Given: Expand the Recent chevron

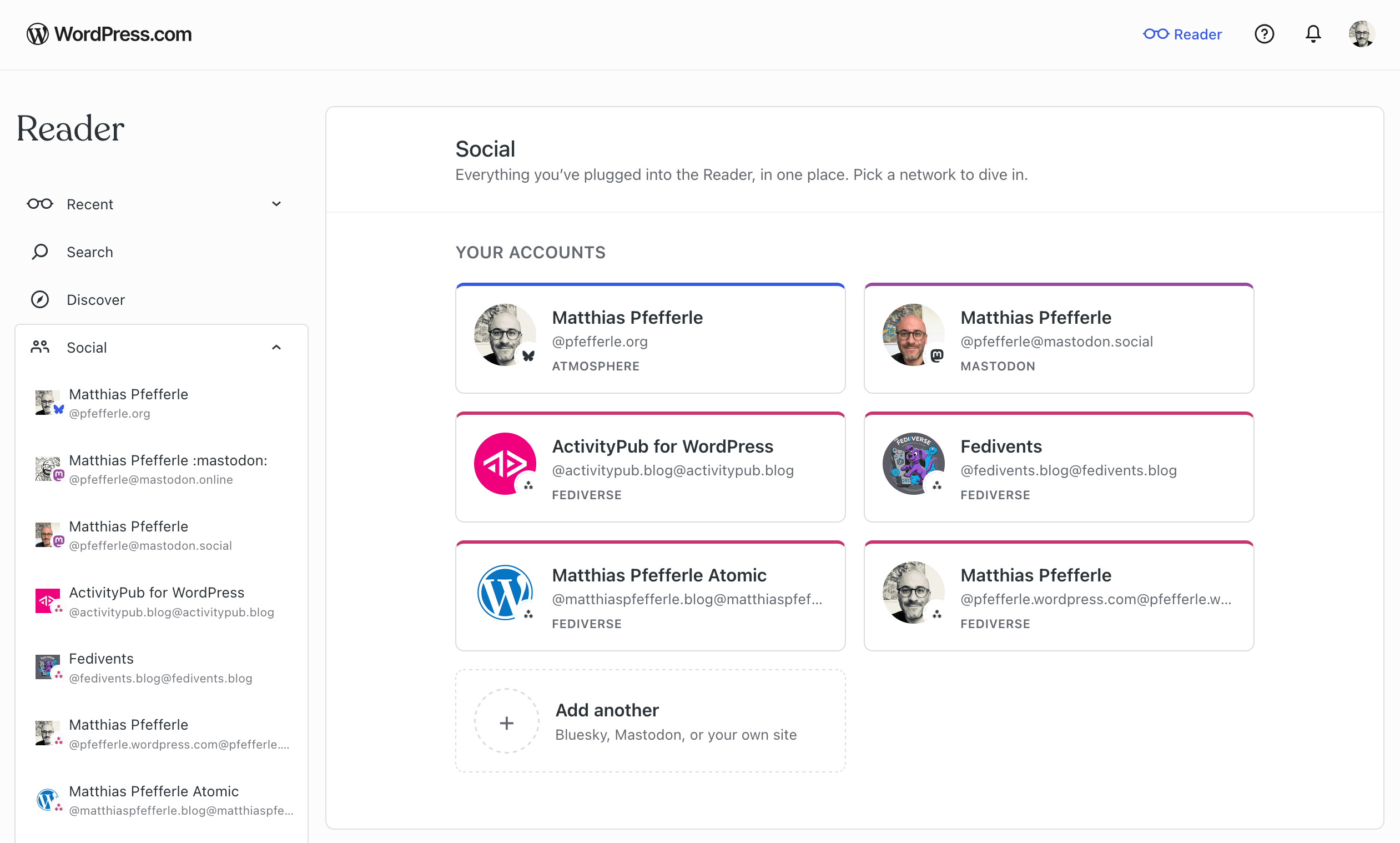Looking at the screenshot, I should (x=276, y=204).
